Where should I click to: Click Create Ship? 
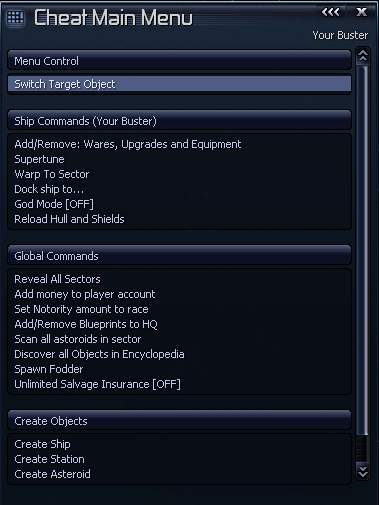coord(42,444)
